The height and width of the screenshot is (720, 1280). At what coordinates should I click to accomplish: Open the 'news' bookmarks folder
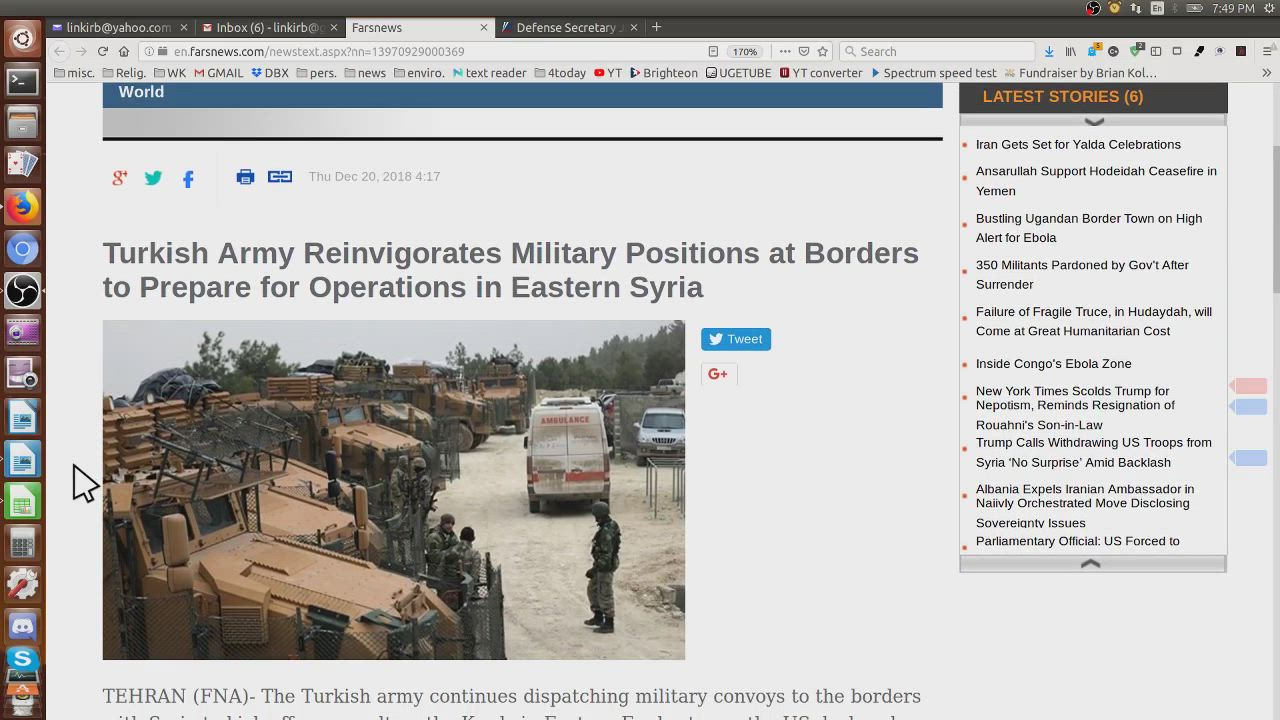(x=365, y=73)
